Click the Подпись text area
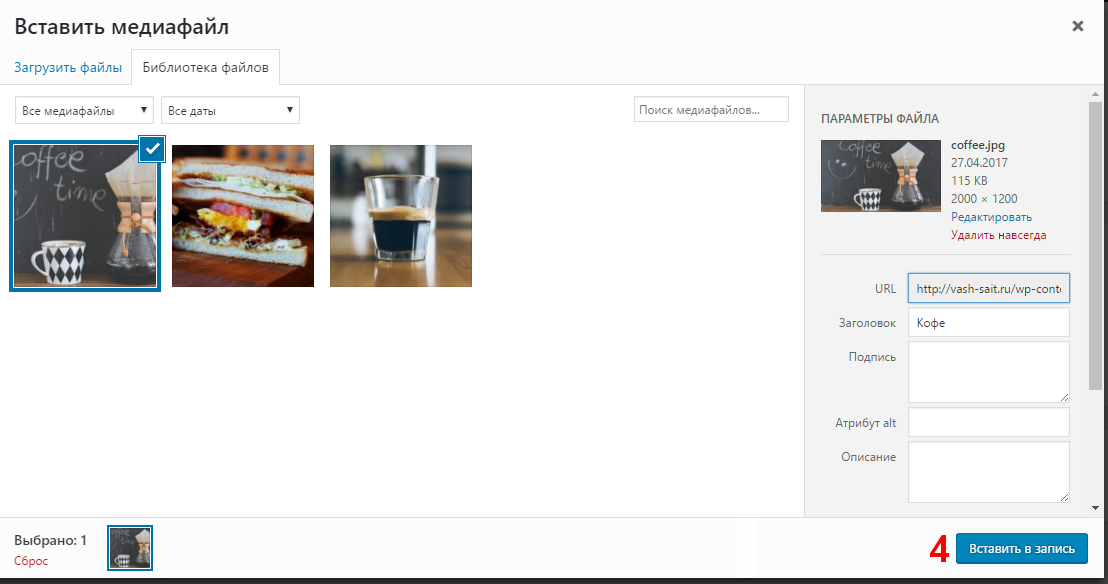 989,372
